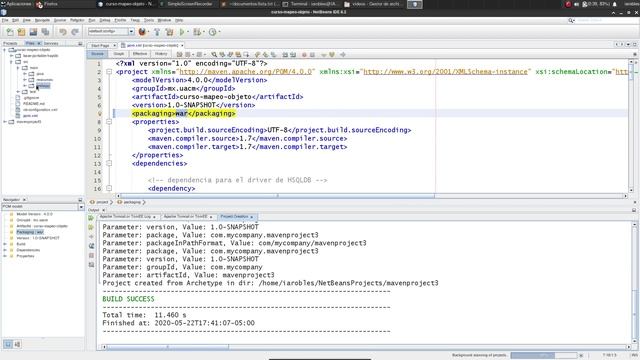Click the search magnifier icon beside top-right search field
Image resolution: width=640 pixels, height=360 pixels.
click(x=571, y=20)
